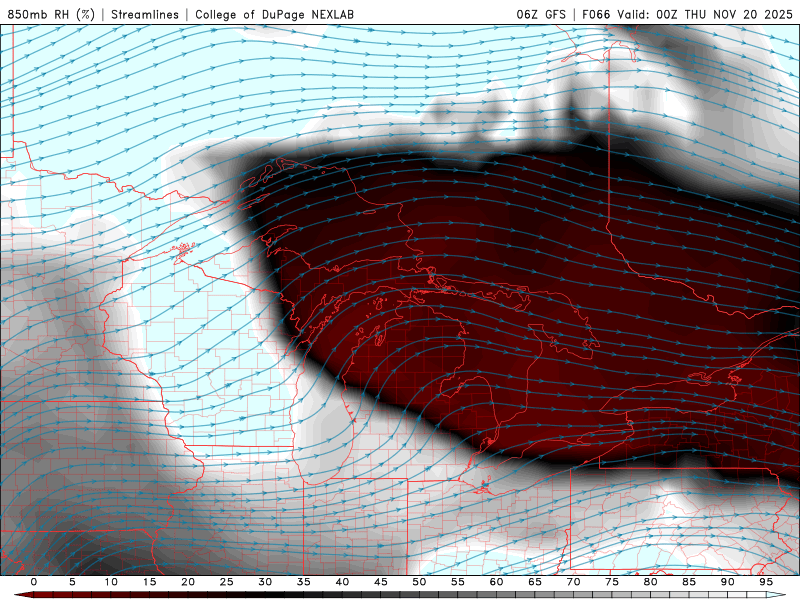The width and height of the screenshot is (800, 600).
Task: Click the colorbar label '65'
Action: pos(535,582)
